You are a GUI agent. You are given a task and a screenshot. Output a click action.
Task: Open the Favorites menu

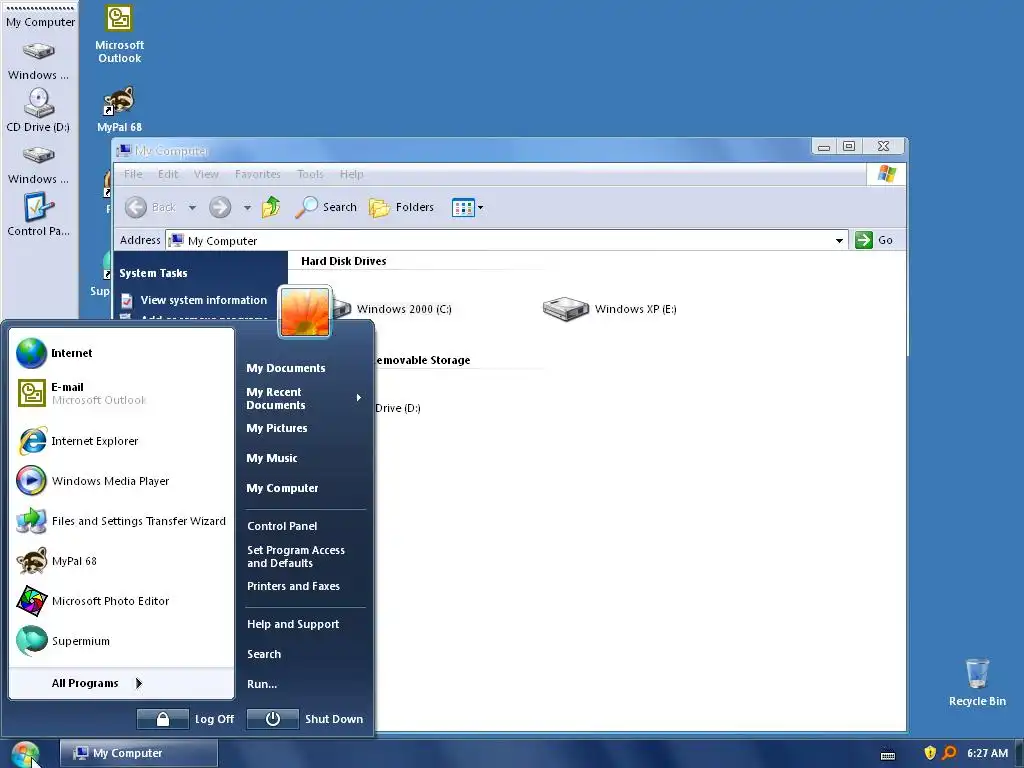click(257, 174)
